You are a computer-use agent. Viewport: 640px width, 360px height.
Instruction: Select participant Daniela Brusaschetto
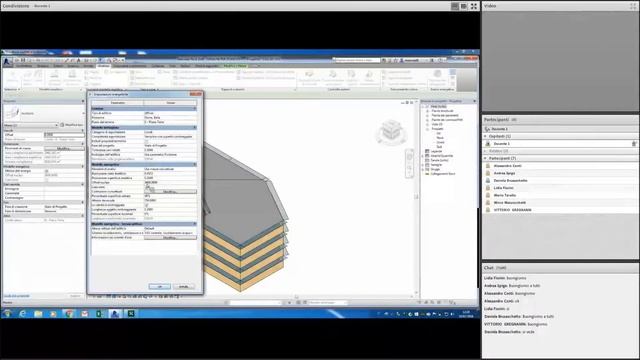tap(511, 180)
